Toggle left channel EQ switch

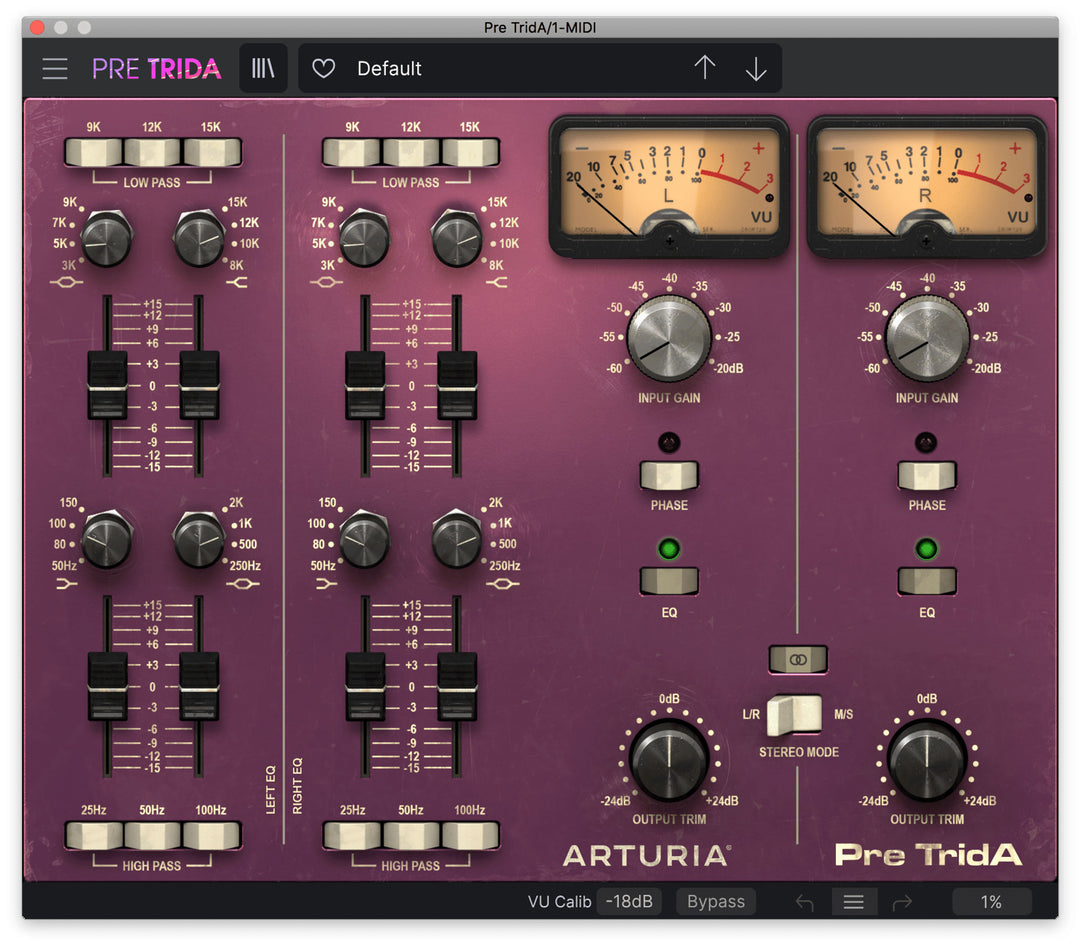pos(669,581)
